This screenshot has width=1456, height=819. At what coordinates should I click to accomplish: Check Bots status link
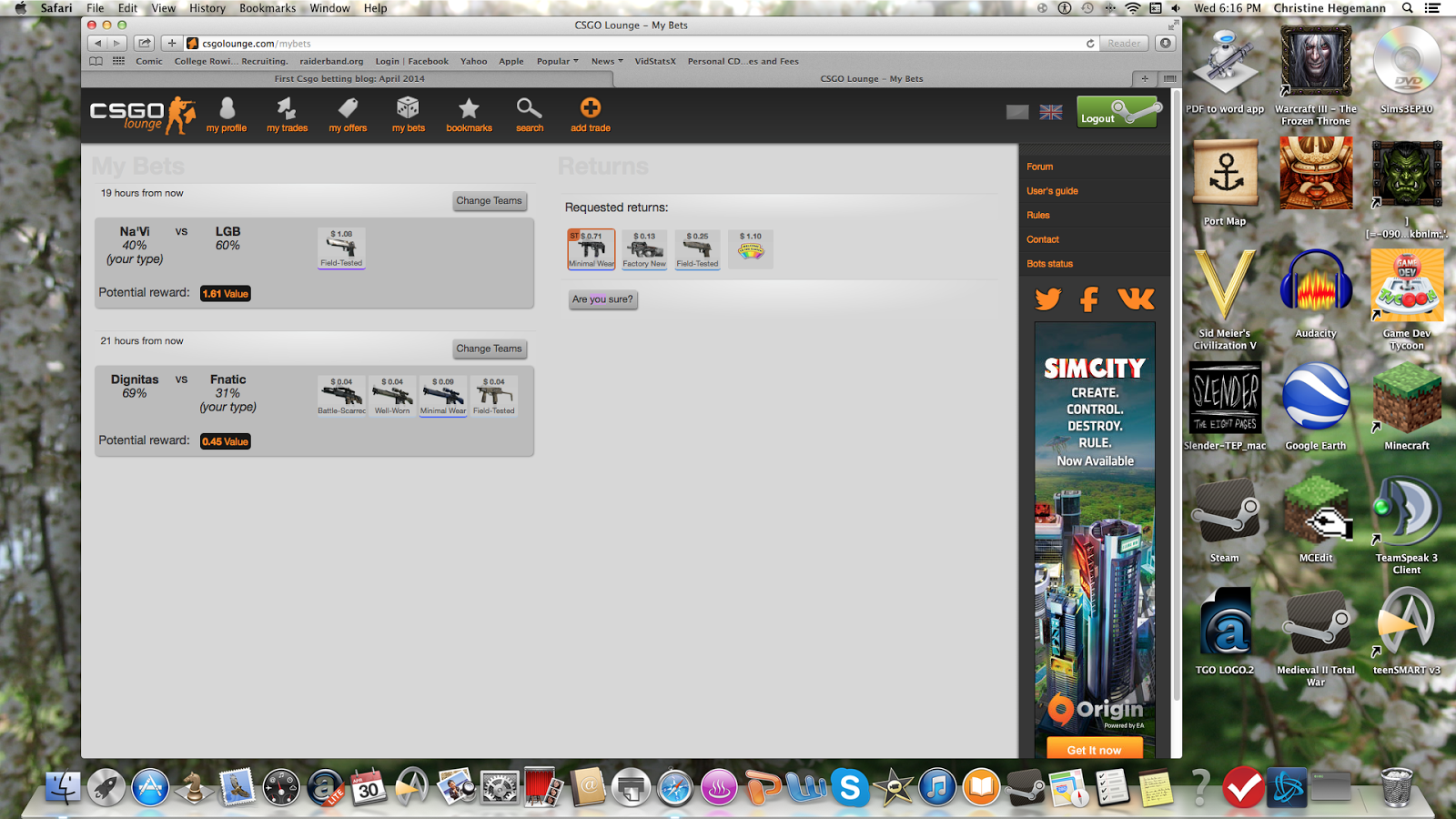coord(1049,264)
